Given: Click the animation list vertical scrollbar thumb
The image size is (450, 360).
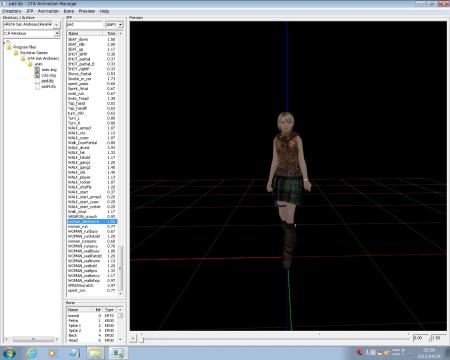Looking at the screenshot, I should tap(121, 268).
